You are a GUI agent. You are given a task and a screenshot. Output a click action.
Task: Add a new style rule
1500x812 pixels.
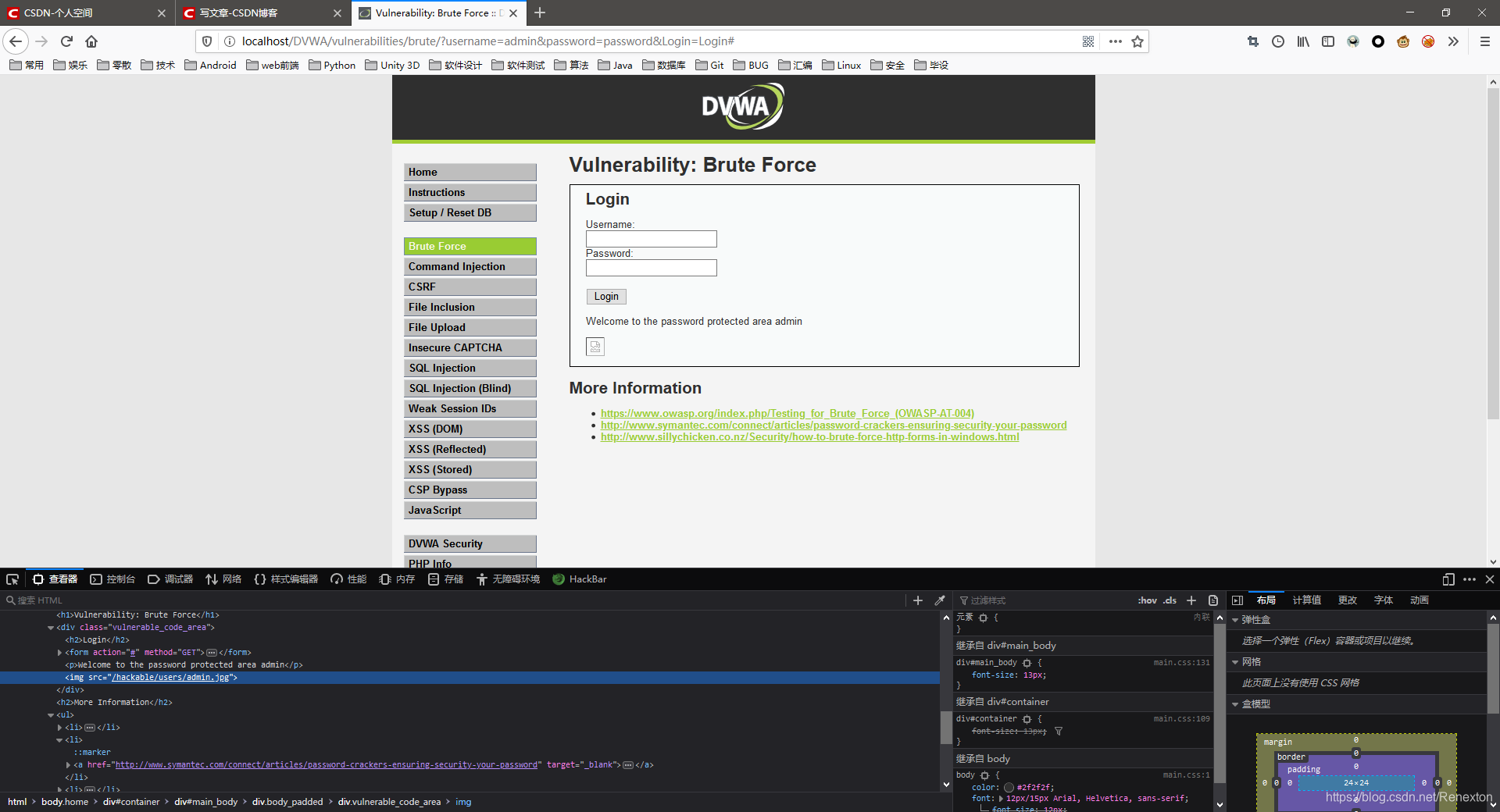point(1191,600)
